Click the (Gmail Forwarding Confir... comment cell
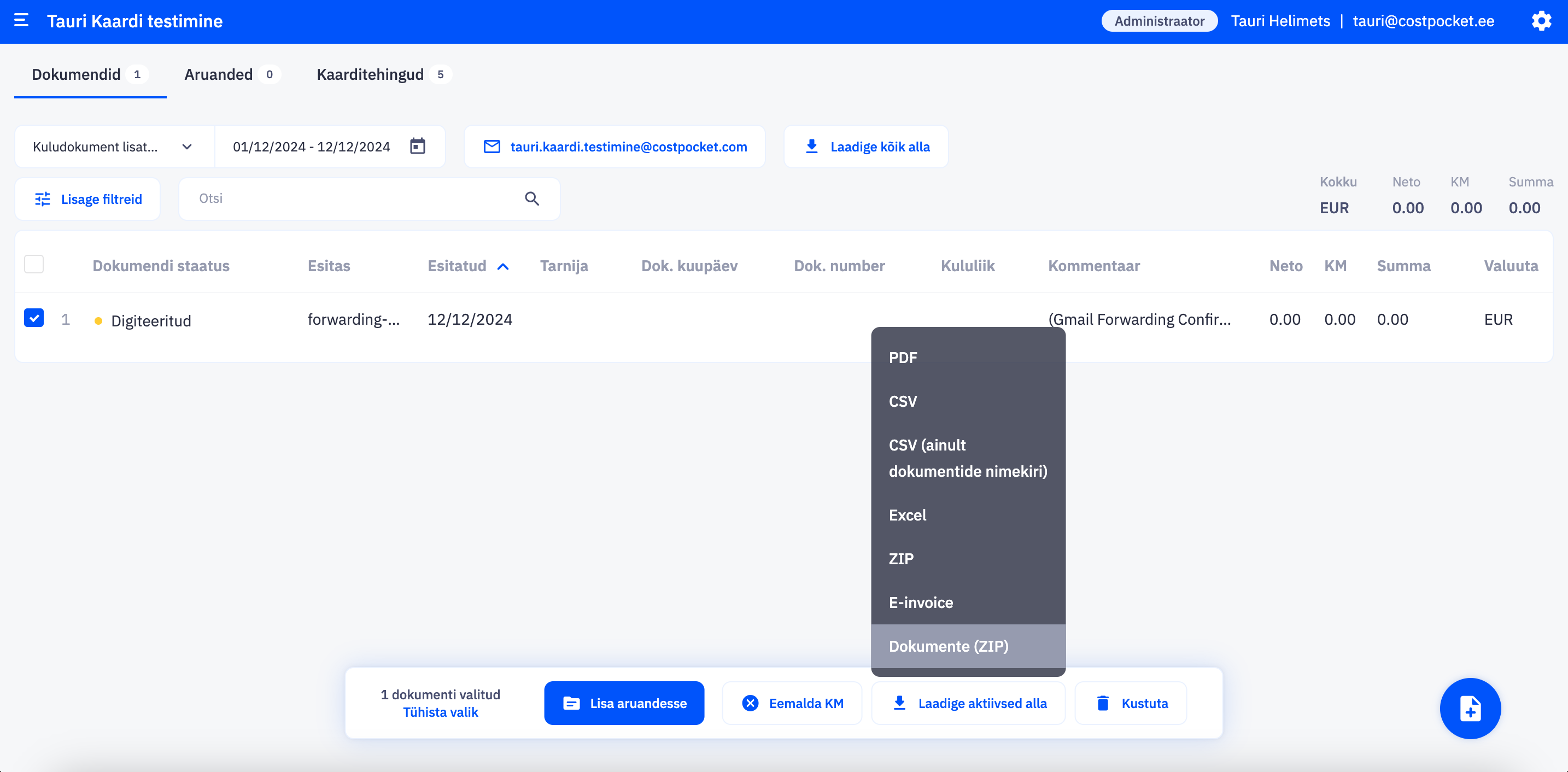Viewport: 1568px width, 772px height. [x=1139, y=320]
